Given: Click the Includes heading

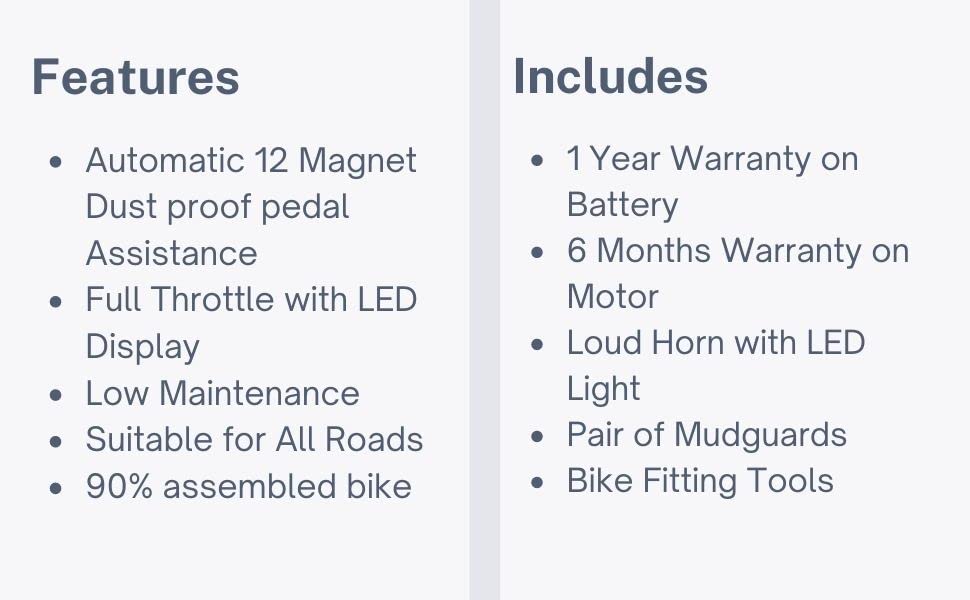Looking at the screenshot, I should tap(610, 77).
